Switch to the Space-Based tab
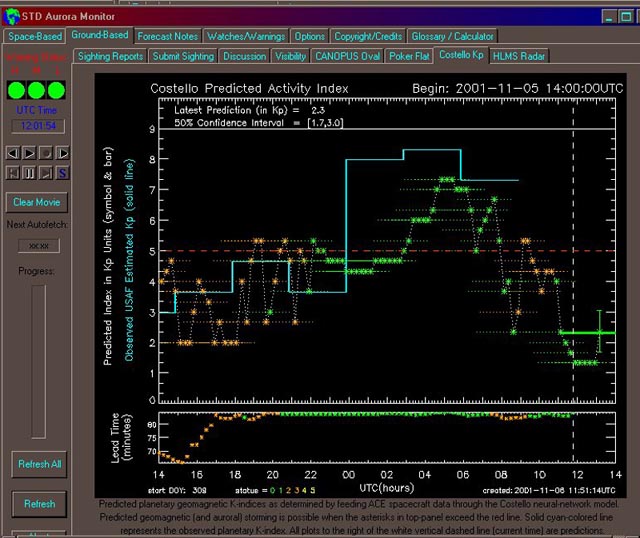The width and height of the screenshot is (640, 538). coord(35,36)
